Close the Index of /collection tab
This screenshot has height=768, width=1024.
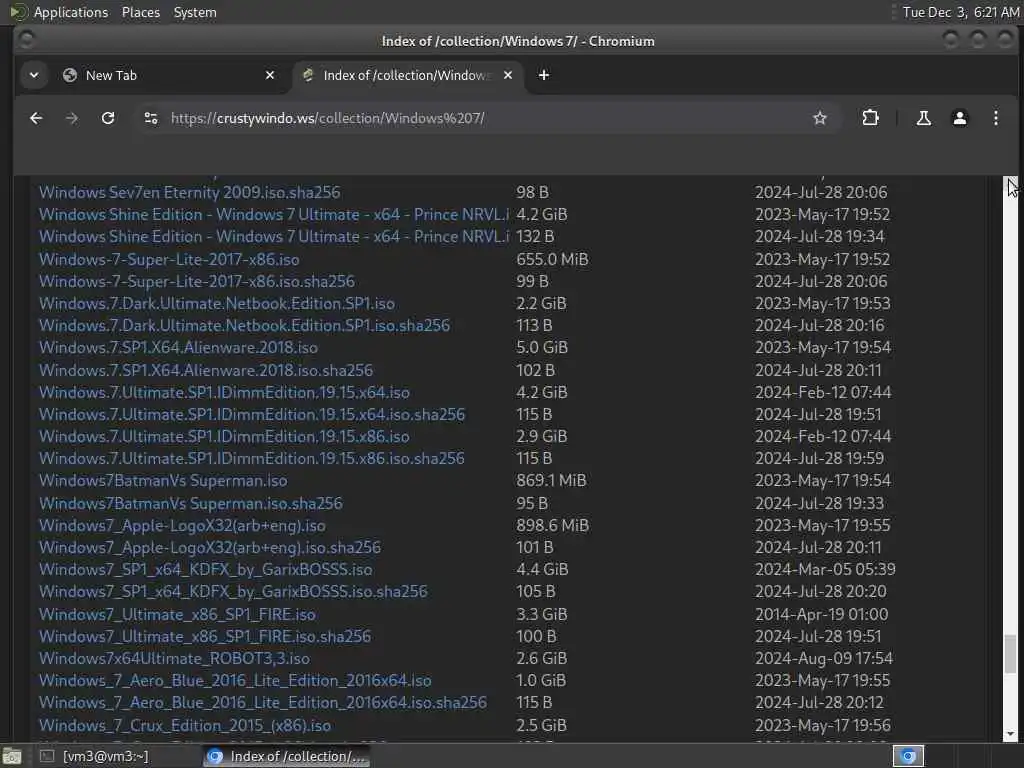pos(507,75)
